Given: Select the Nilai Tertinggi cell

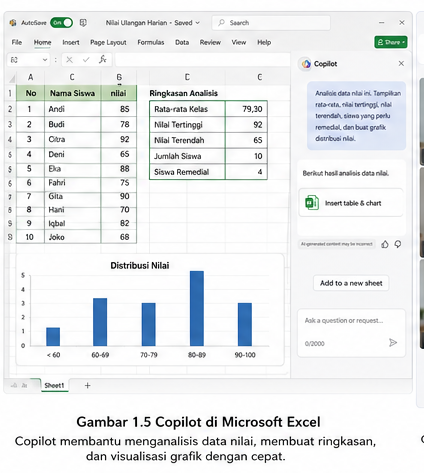Looking at the screenshot, I should click(x=187, y=125).
